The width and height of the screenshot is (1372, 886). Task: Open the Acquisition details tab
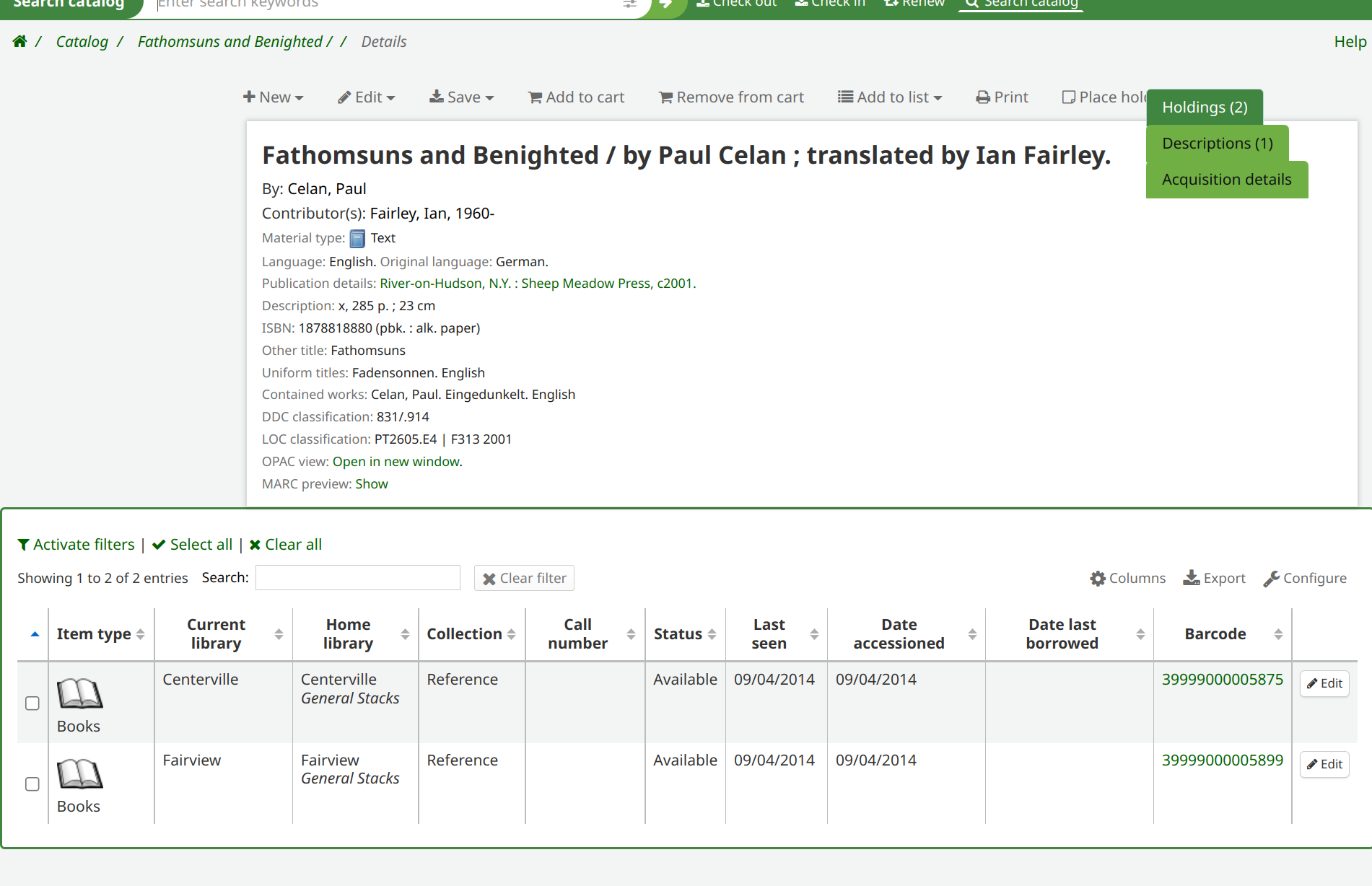[1226, 180]
